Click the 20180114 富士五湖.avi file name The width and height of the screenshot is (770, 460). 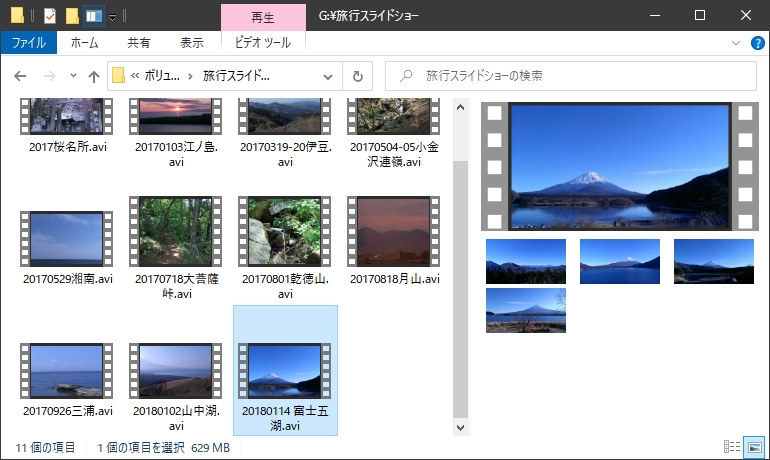pyautogui.click(x=285, y=418)
